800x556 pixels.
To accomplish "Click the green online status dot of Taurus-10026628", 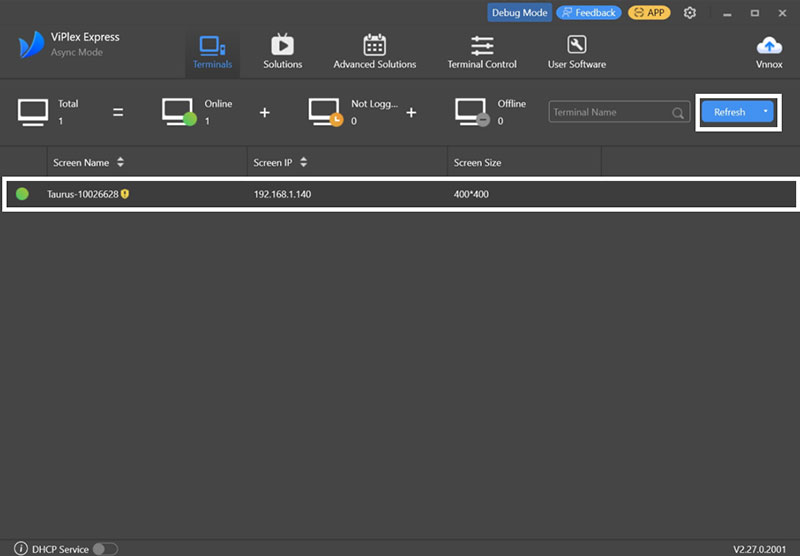I will point(22,194).
